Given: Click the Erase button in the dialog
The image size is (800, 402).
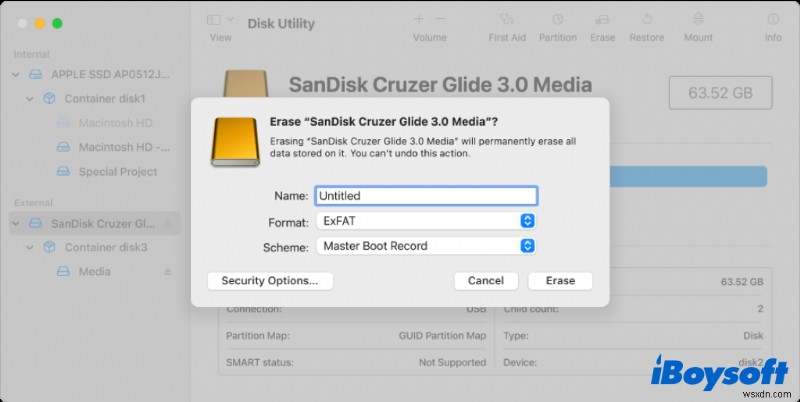Looking at the screenshot, I should coord(560,281).
